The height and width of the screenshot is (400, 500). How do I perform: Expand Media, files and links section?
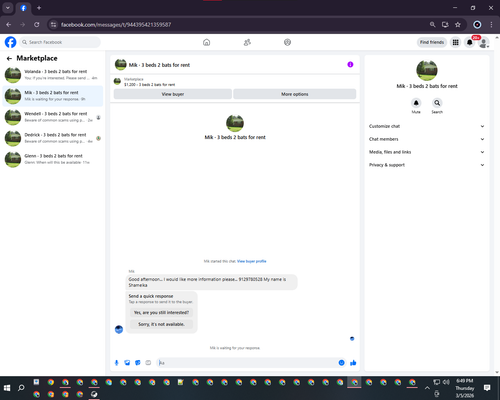(x=426, y=152)
